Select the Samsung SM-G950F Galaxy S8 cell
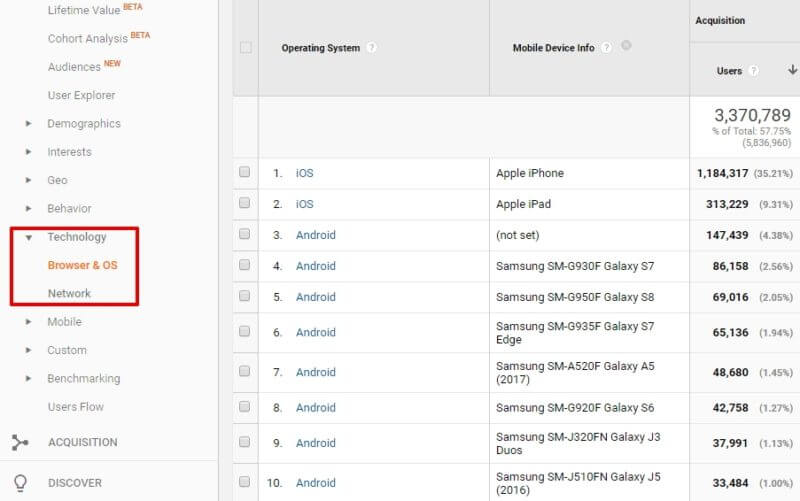Screen dimensions: 800x501 coord(575,297)
